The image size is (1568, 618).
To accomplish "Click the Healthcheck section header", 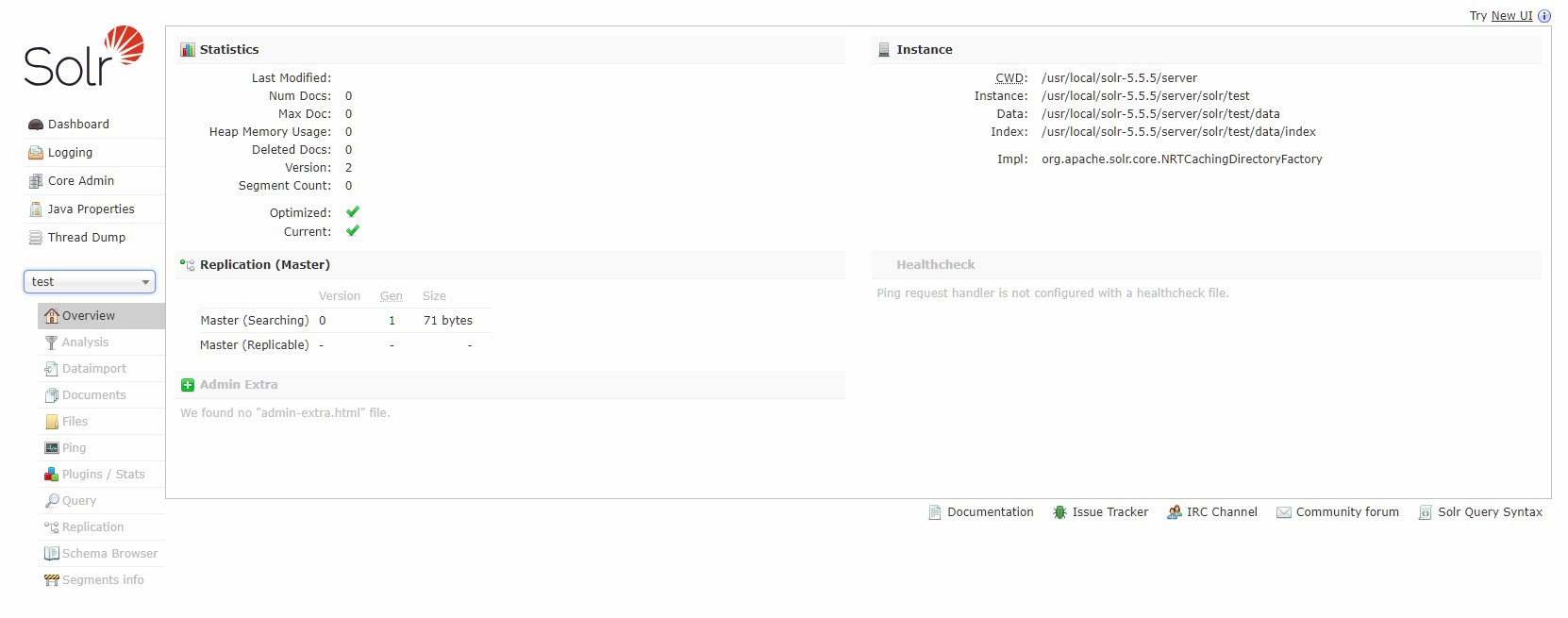I will 1207,265.
